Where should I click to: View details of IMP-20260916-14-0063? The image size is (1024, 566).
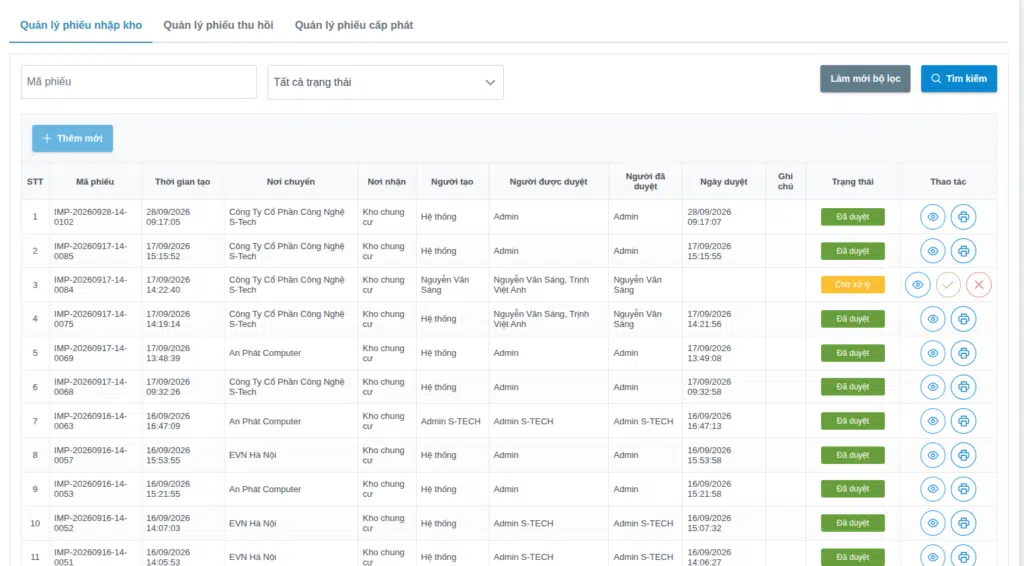pos(933,421)
